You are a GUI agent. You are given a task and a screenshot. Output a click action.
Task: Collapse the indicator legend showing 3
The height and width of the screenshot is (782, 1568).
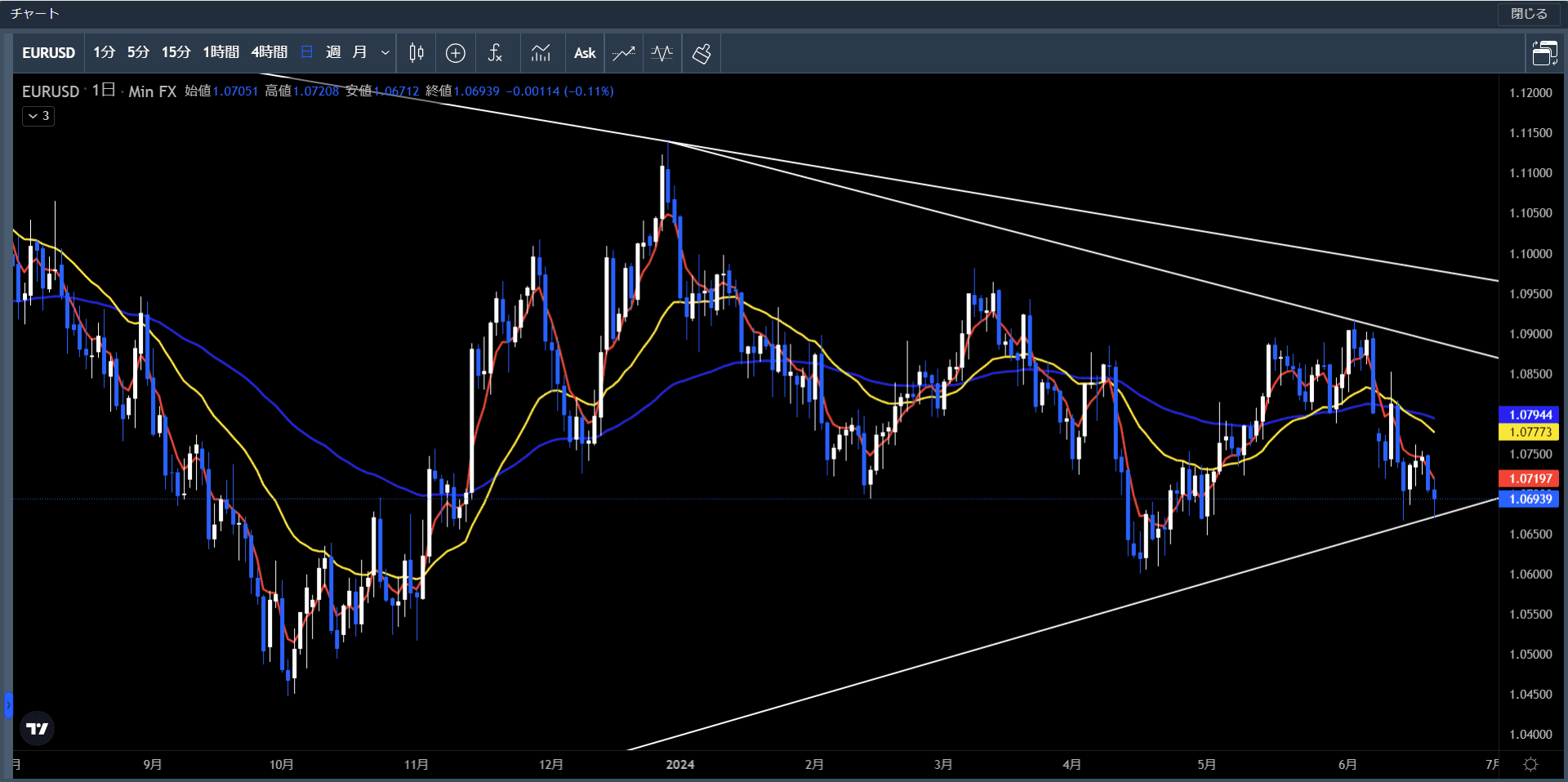[x=38, y=116]
